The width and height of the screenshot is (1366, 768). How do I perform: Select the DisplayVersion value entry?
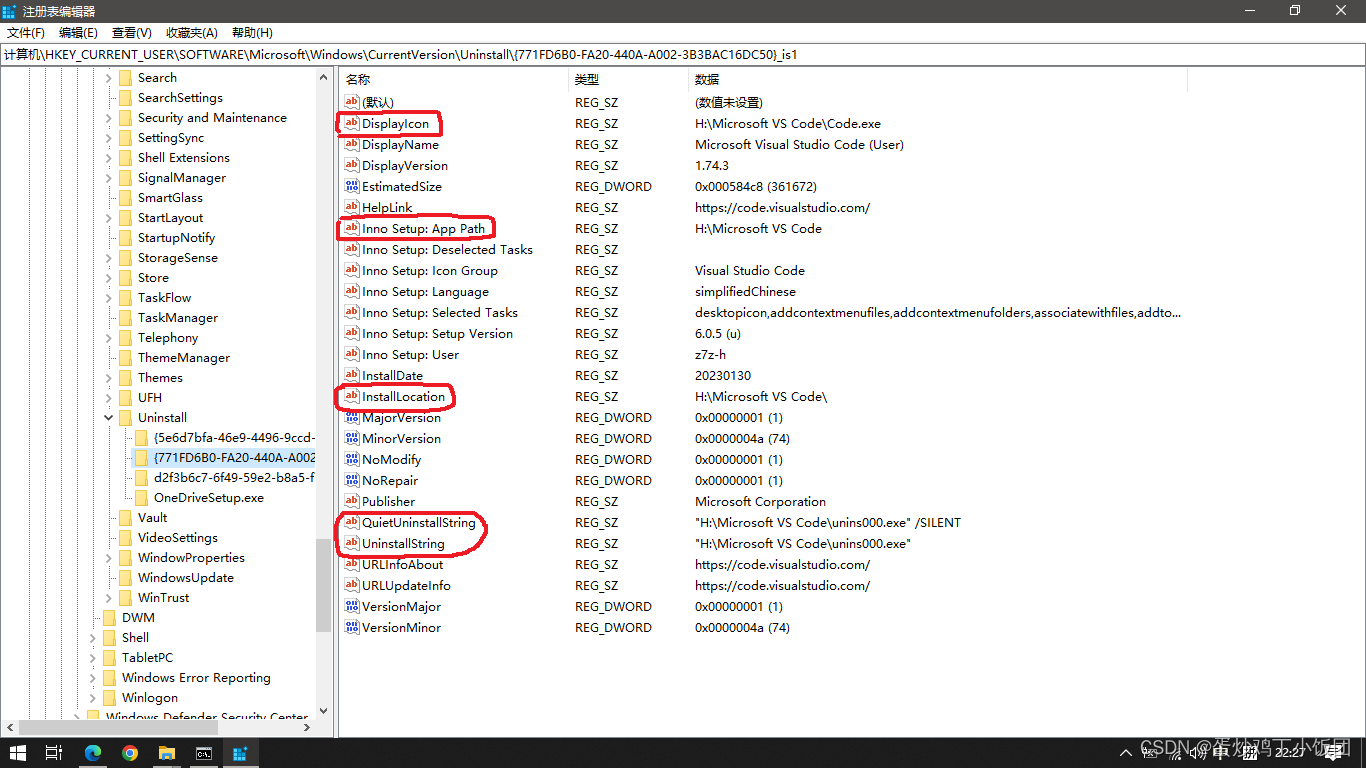(405, 165)
